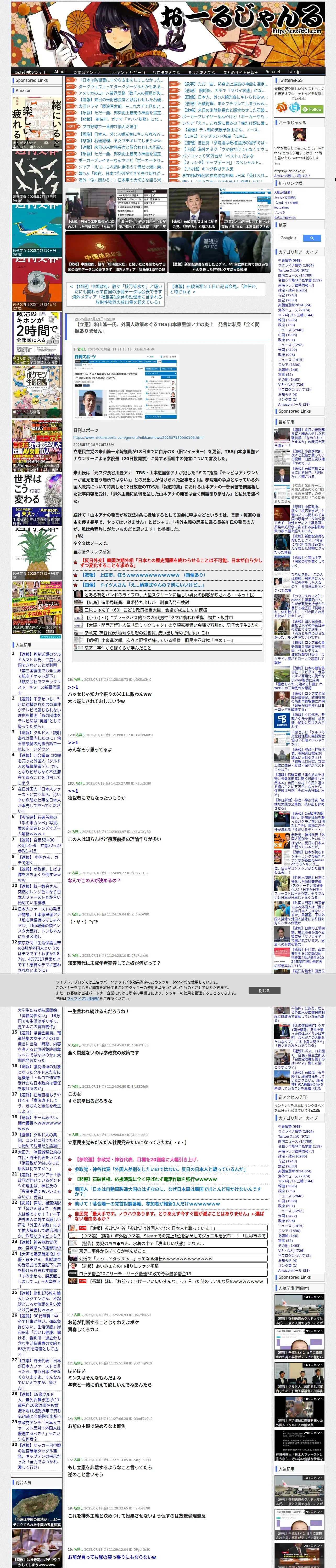Click the HOT badge beside ダークウェブ headline
Screen dimensions: 336x1568
(x=71, y=87)
